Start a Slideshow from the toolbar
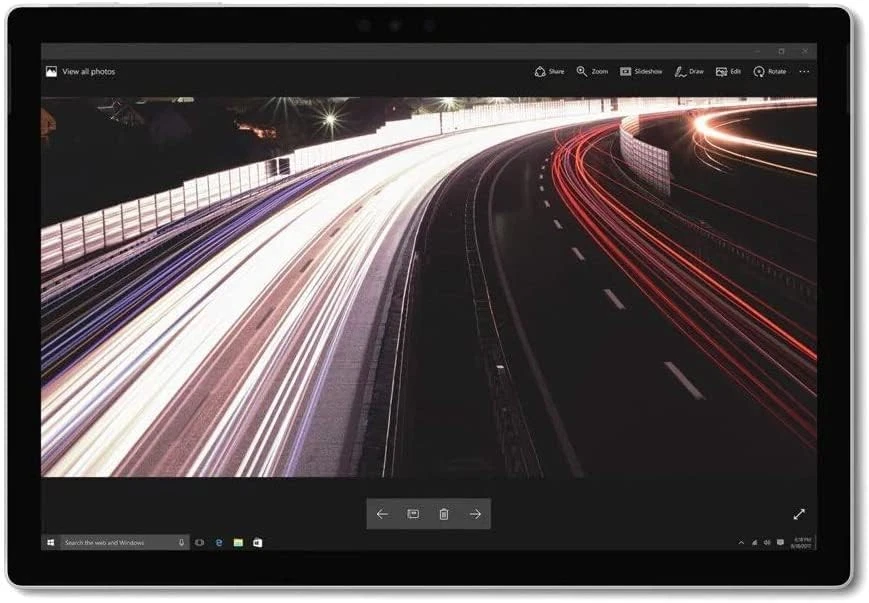Viewport: 869px width, 603px height. pos(625,71)
